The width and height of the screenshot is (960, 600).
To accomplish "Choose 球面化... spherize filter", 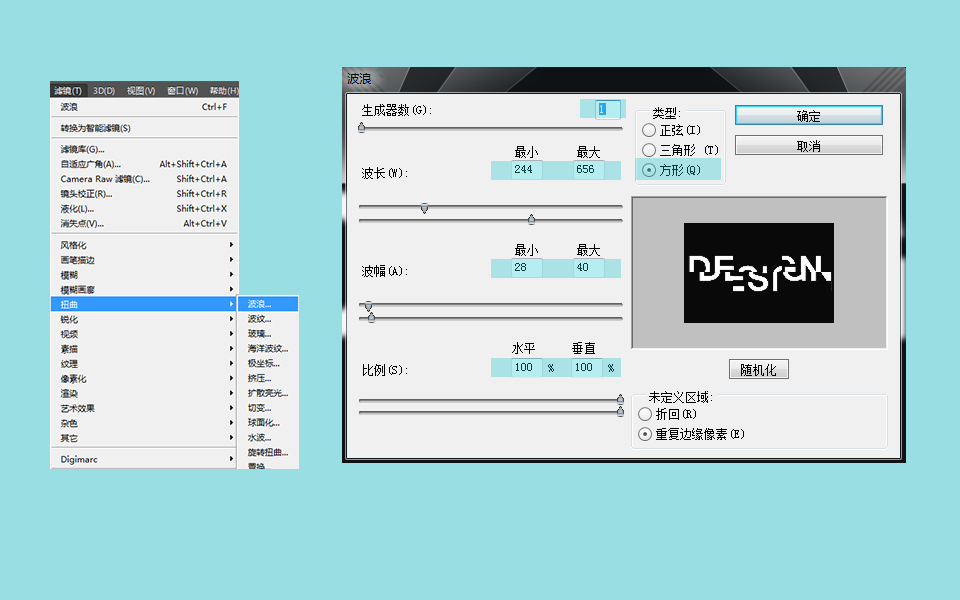I will 268,422.
